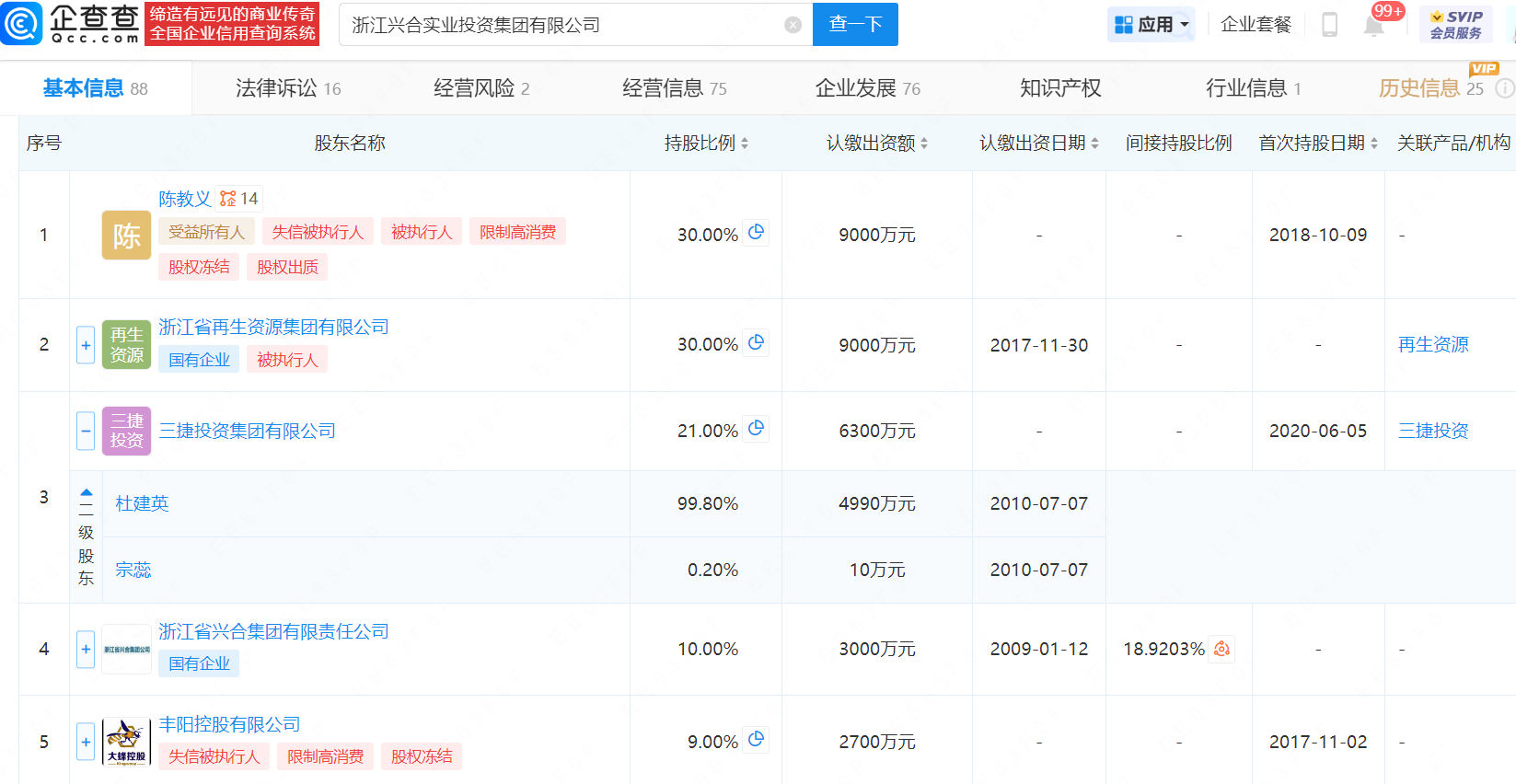Image resolution: width=1516 pixels, height=784 pixels.
Task: Show share pie chart for 陈教义
Action: pos(757,233)
